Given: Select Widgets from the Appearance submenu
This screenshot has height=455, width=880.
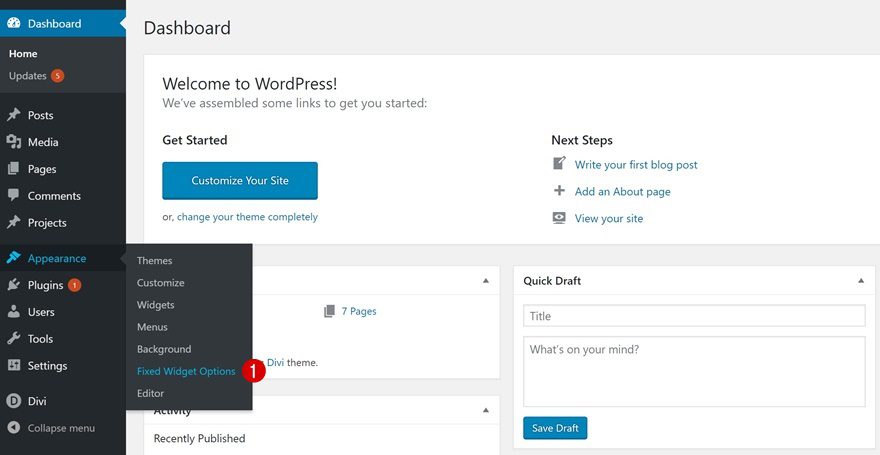Looking at the screenshot, I should [156, 305].
